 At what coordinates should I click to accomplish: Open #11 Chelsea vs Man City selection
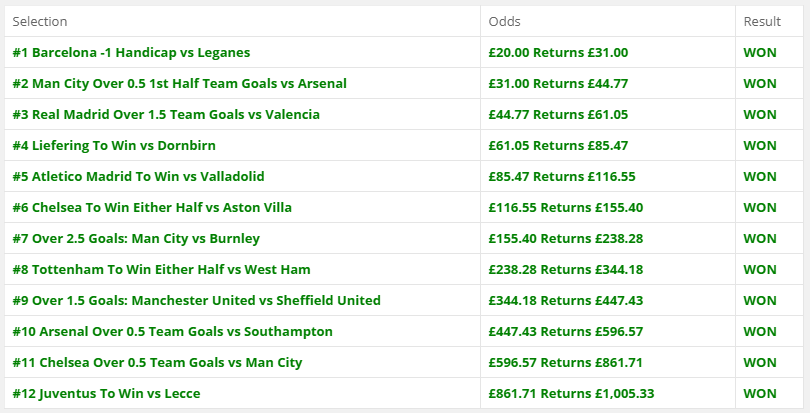point(157,362)
